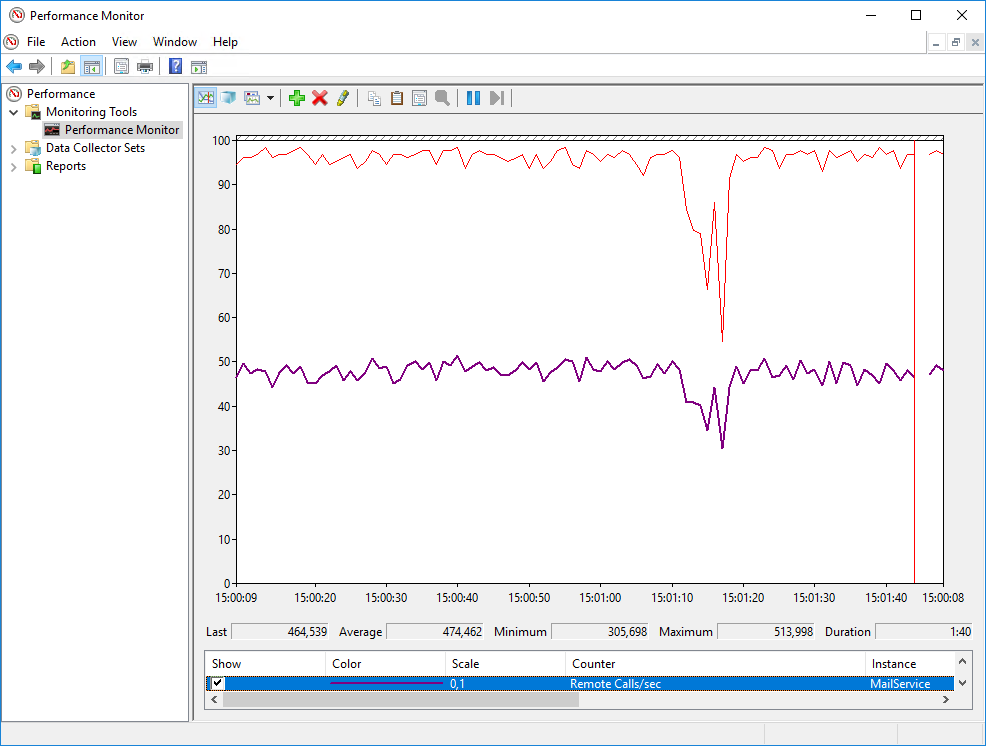The image size is (986, 746).
Task: Freeze the display with pause button
Action: (x=473, y=98)
